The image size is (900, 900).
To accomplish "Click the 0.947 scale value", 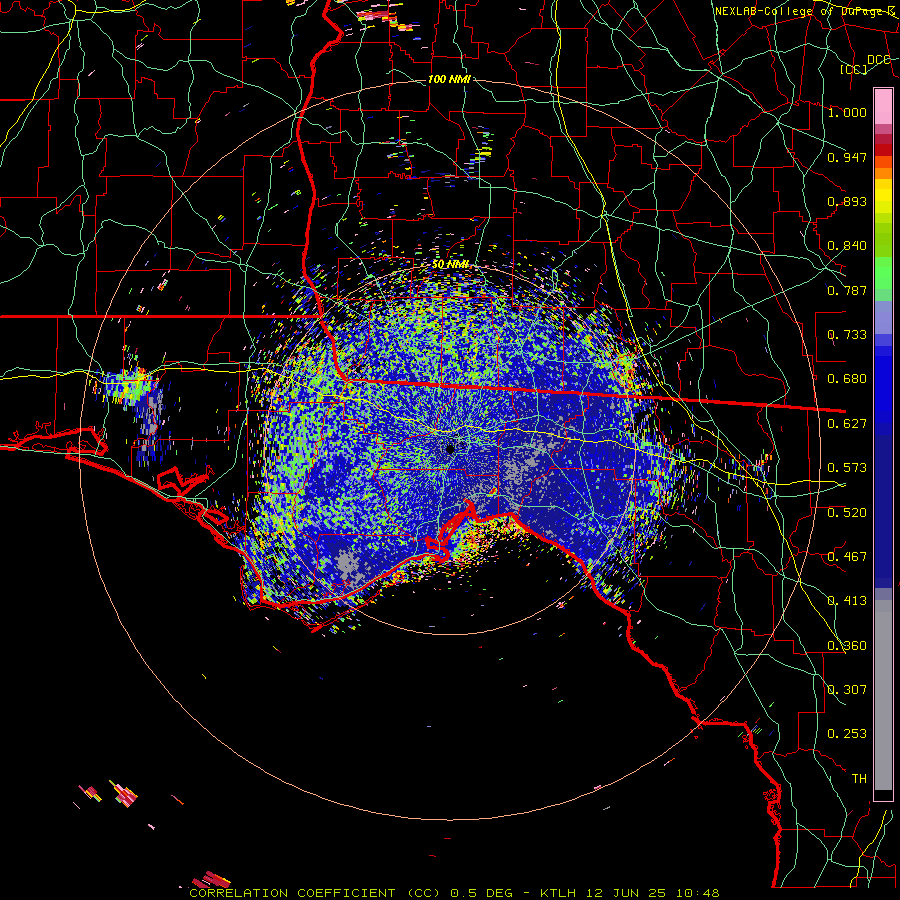I will (847, 157).
